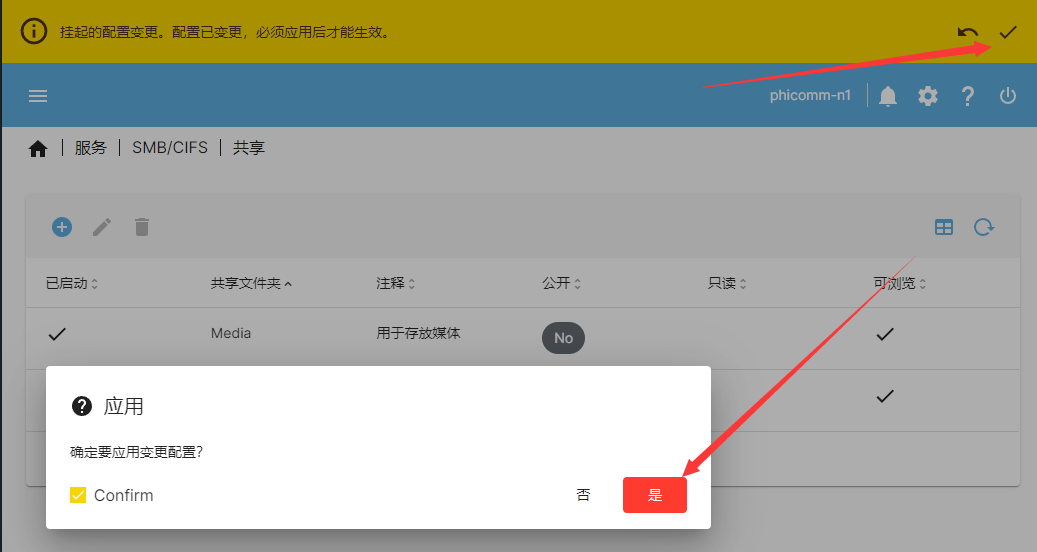Screen dimensions: 1037x552
Task: Click the apply checkmark in yellow banner
Action: pos(1007,32)
